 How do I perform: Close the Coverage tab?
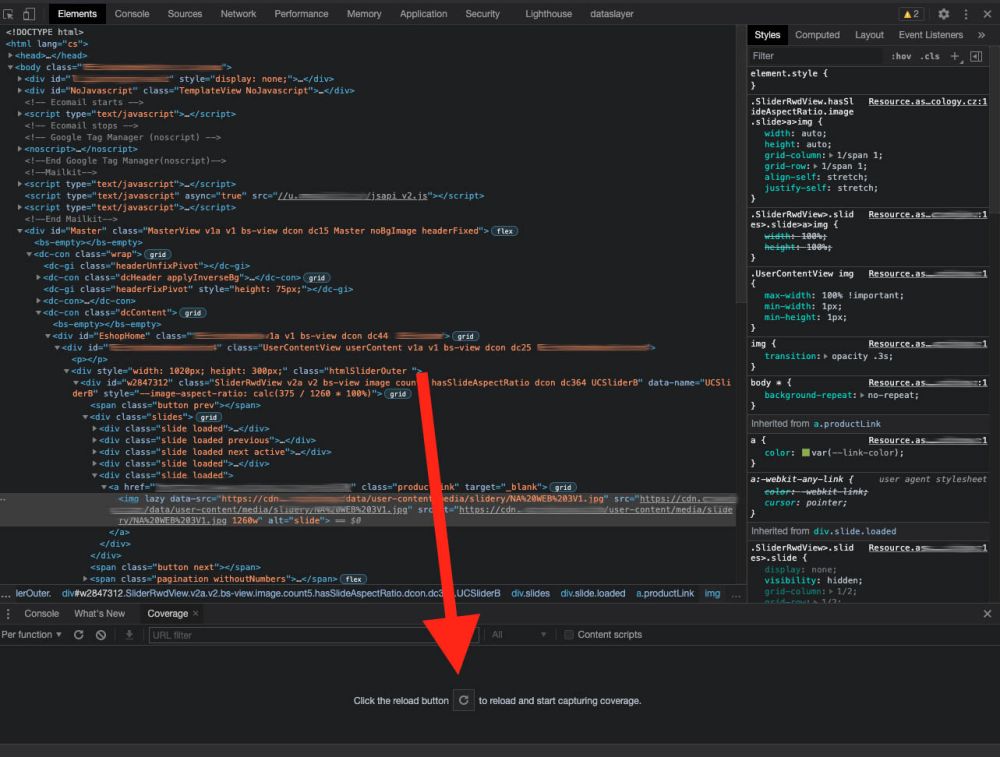pos(196,614)
